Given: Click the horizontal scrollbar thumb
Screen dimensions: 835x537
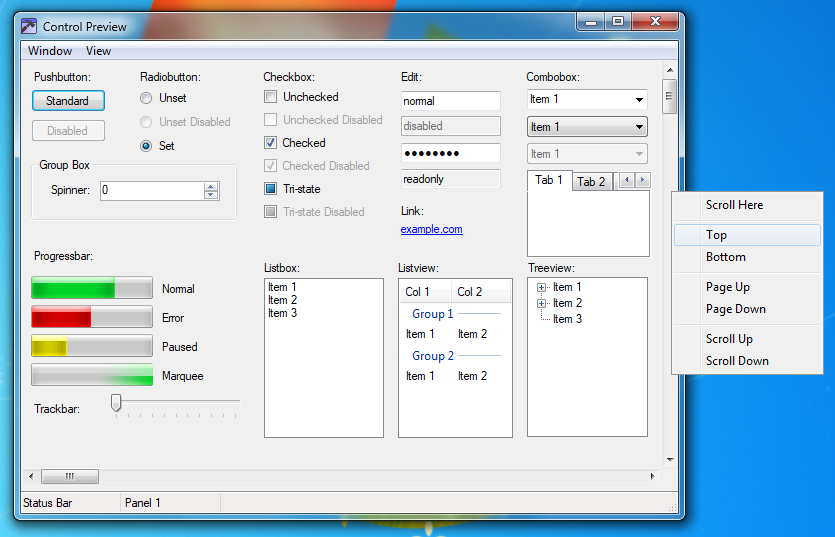Looking at the screenshot, I should (x=70, y=476).
